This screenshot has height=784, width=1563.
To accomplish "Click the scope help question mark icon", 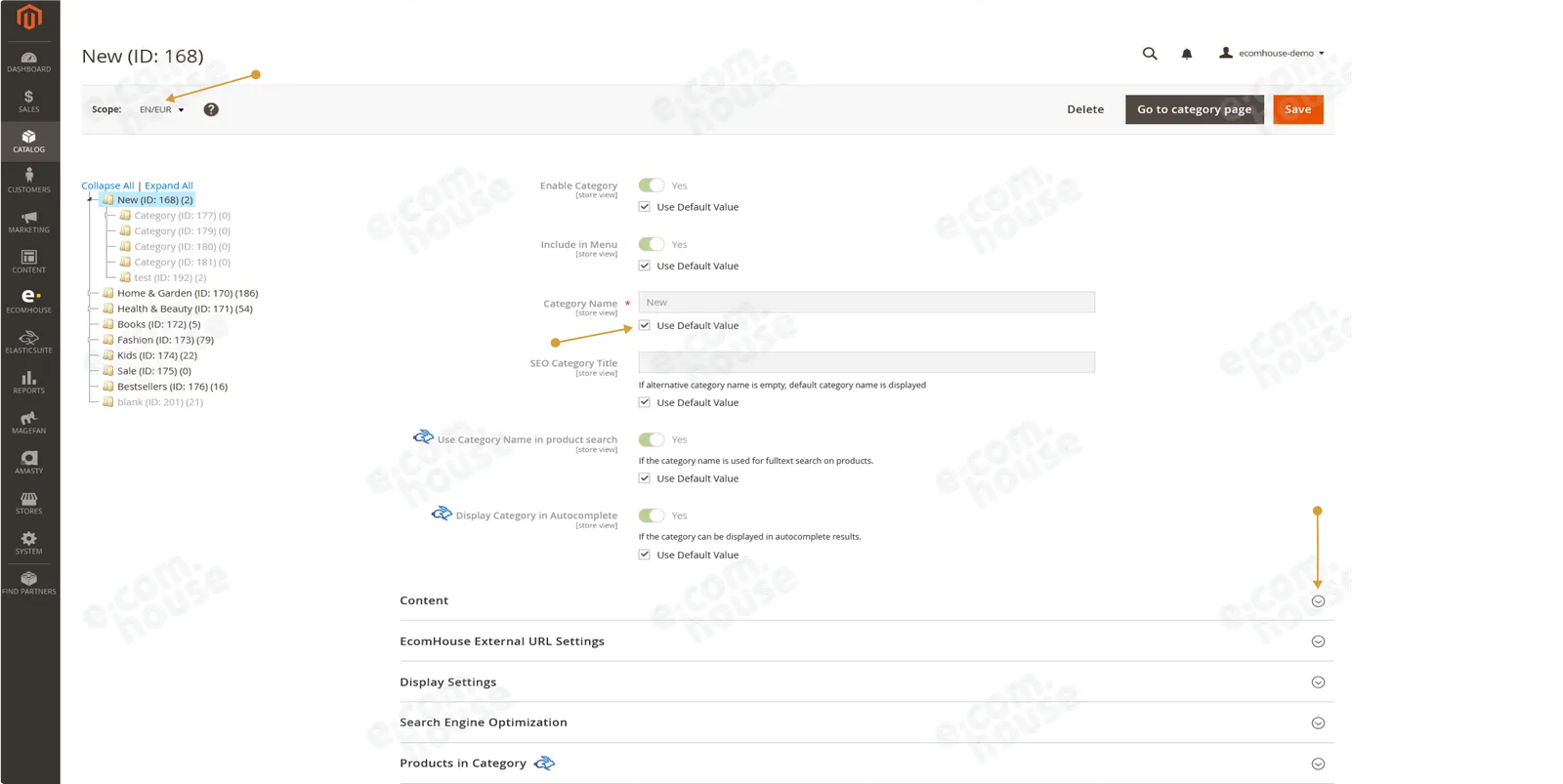I will (x=211, y=109).
